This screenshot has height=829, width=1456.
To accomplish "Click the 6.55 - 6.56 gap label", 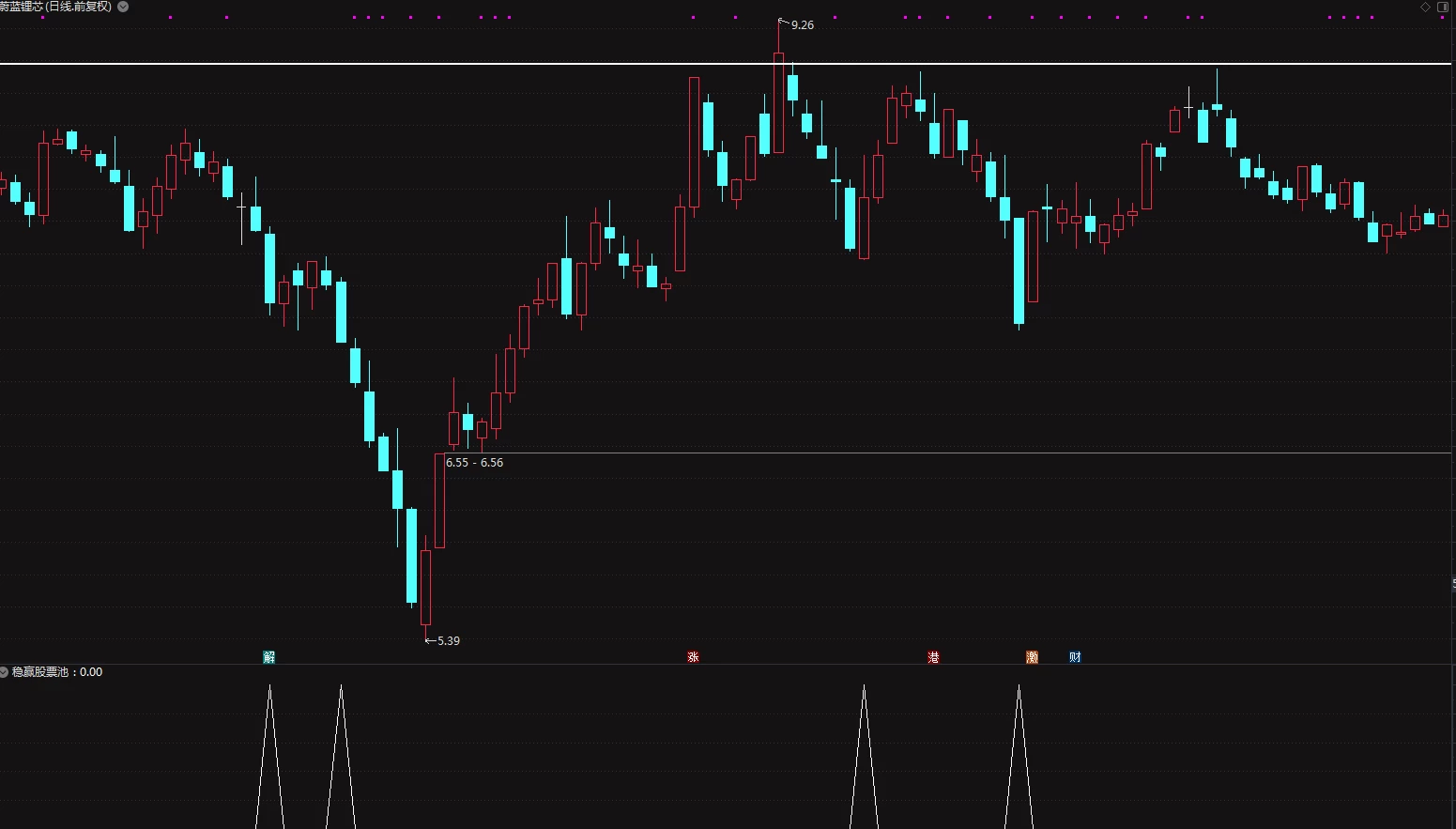I will (x=474, y=463).
